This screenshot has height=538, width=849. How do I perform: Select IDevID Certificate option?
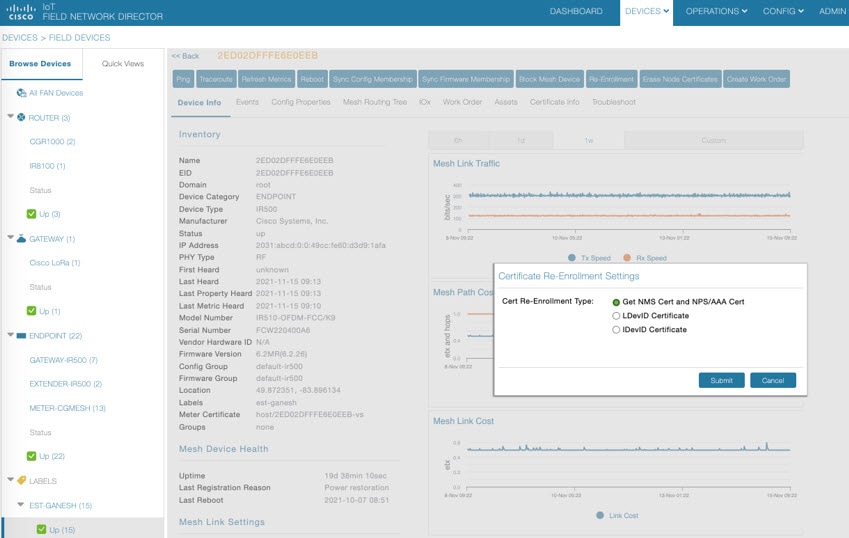click(616, 330)
